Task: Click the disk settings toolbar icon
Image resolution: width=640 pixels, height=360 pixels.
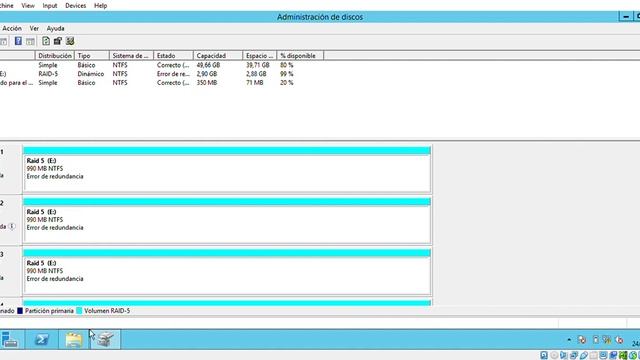Action: tap(70, 41)
